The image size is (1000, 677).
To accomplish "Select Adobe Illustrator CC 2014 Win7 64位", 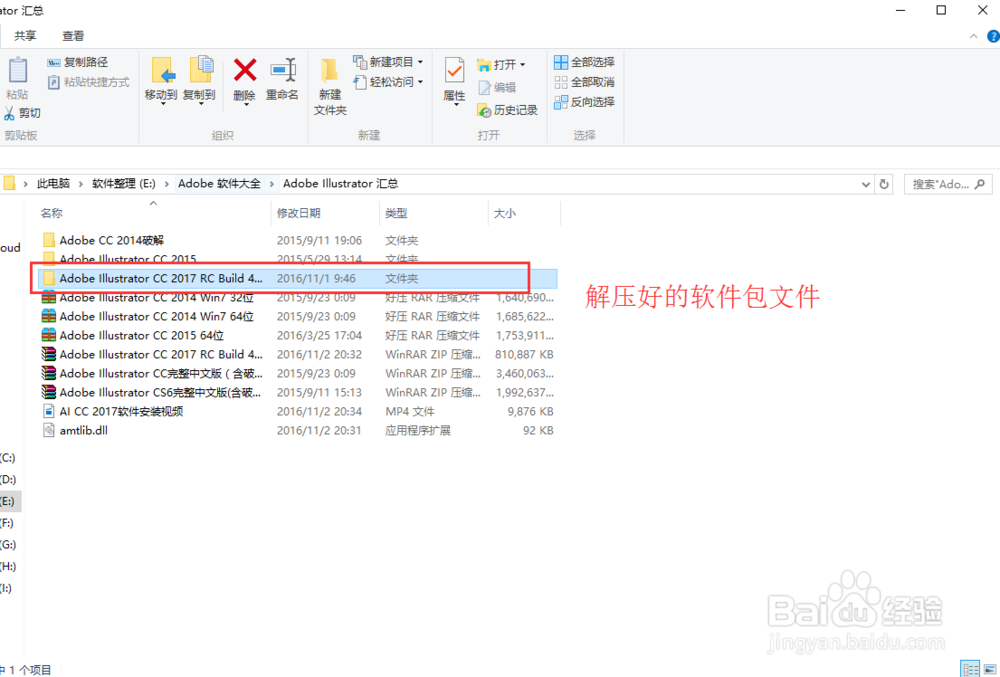I will pos(298,316).
